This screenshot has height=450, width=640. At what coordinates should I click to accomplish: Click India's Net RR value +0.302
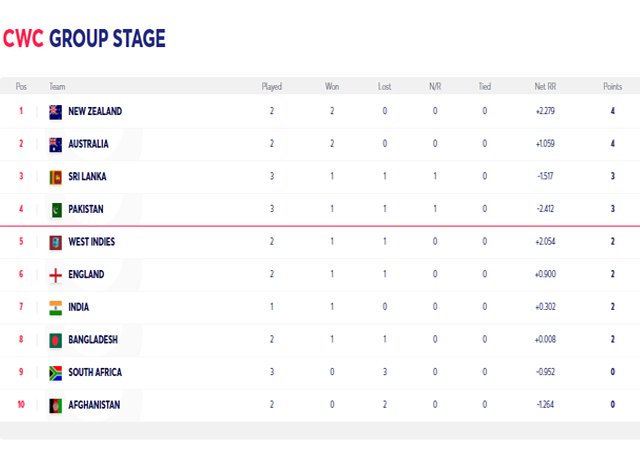coord(545,307)
